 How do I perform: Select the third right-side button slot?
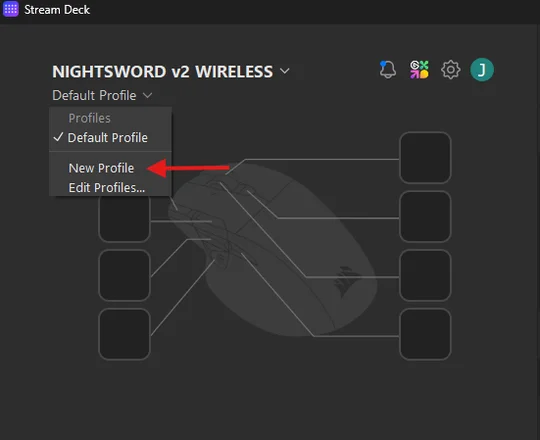pos(425,275)
